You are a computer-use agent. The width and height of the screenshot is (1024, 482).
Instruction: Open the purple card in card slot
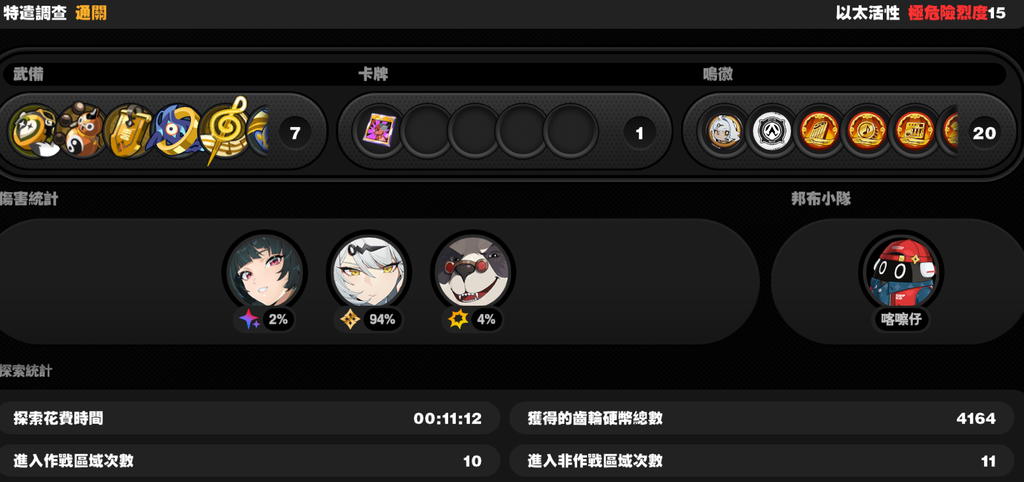(378, 131)
